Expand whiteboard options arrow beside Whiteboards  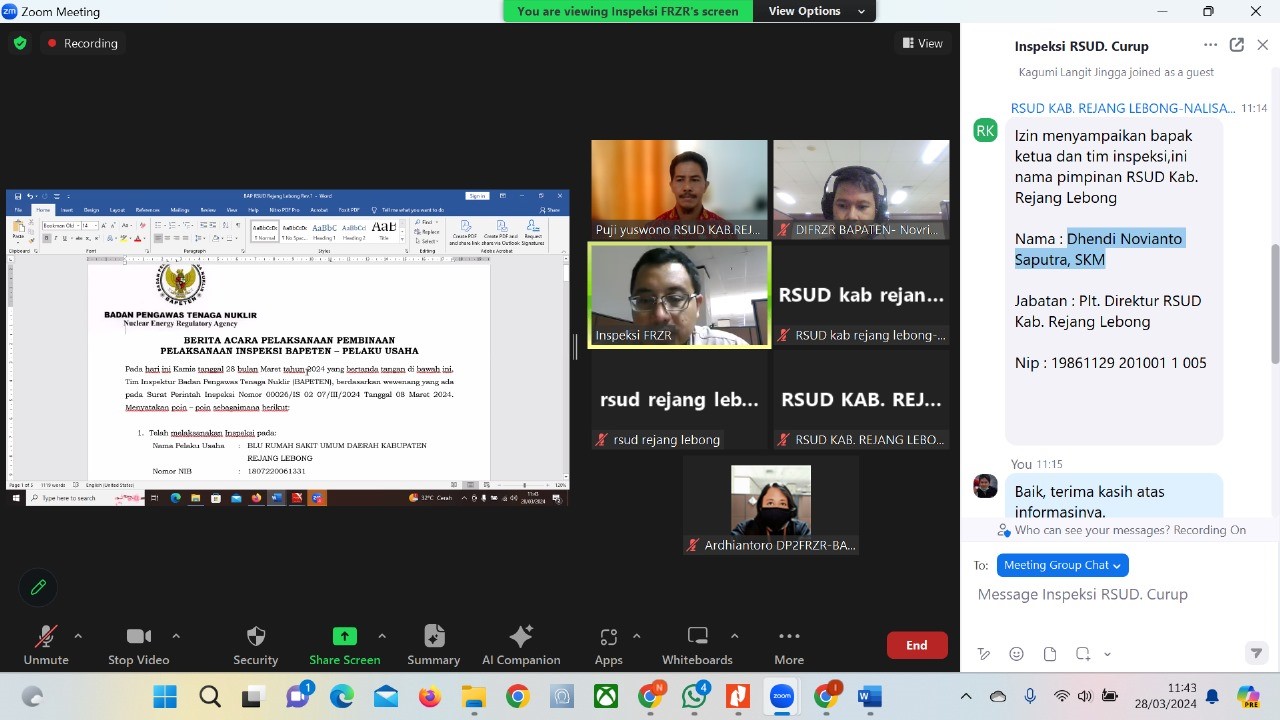tap(734, 636)
